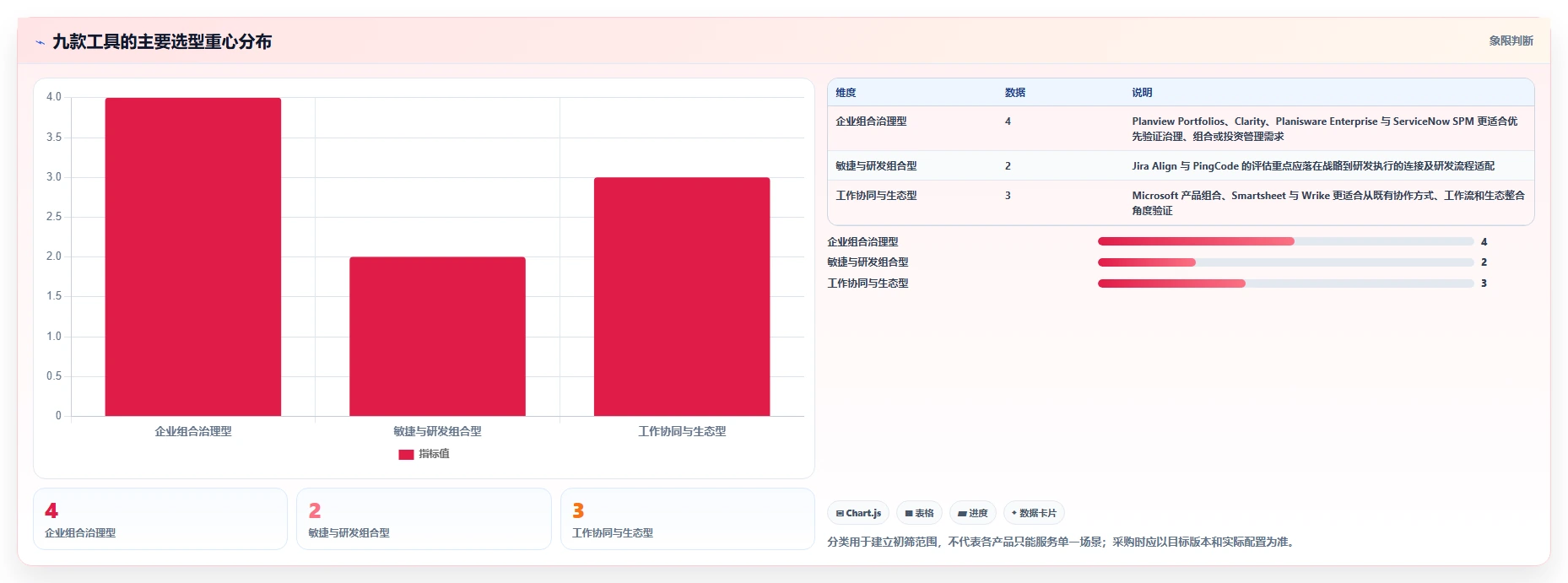Click the table description starting with Microsoft 产品组合
The image size is (1568, 583).
(1328, 203)
